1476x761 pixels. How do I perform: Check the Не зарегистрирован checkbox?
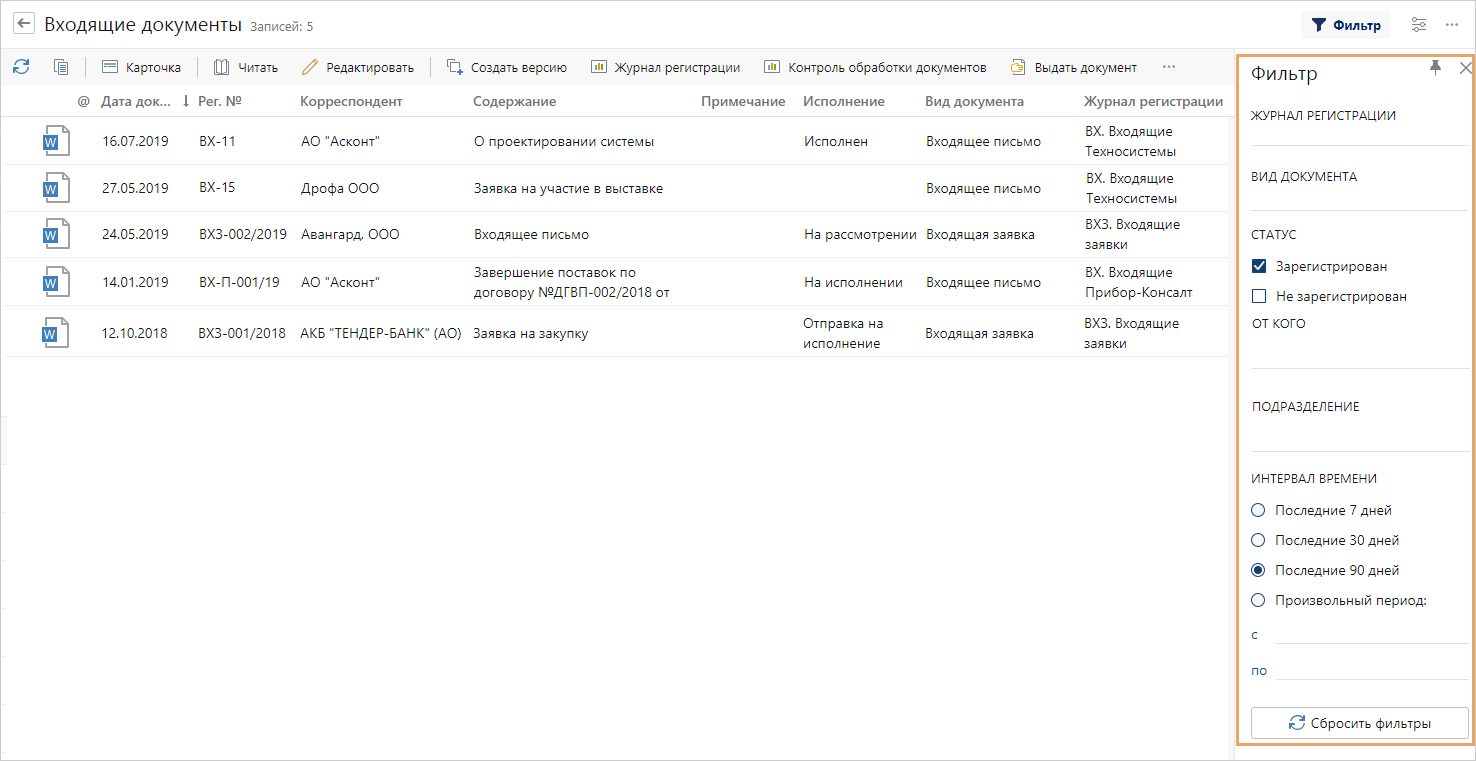1259,296
